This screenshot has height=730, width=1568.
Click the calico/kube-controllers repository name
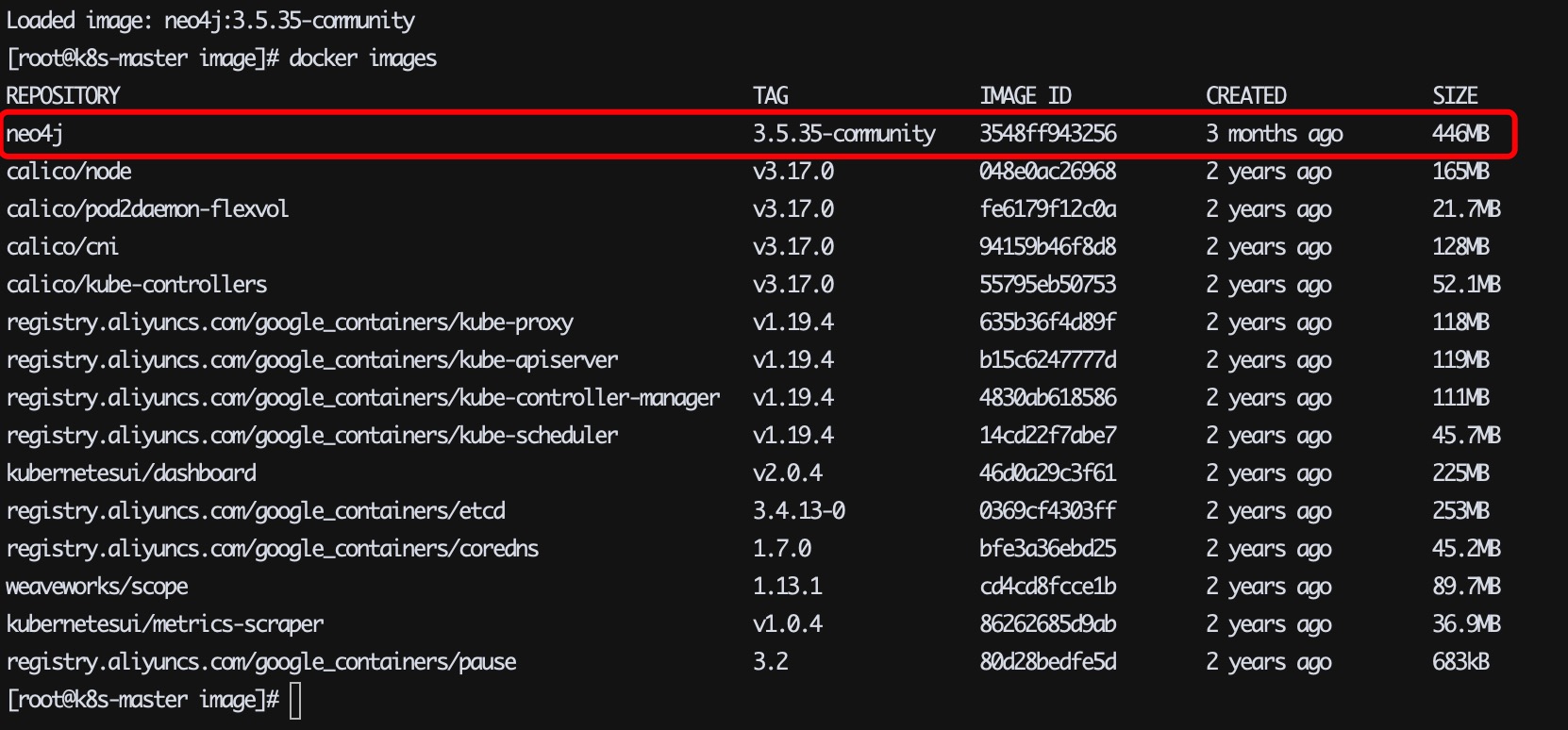pos(137,285)
